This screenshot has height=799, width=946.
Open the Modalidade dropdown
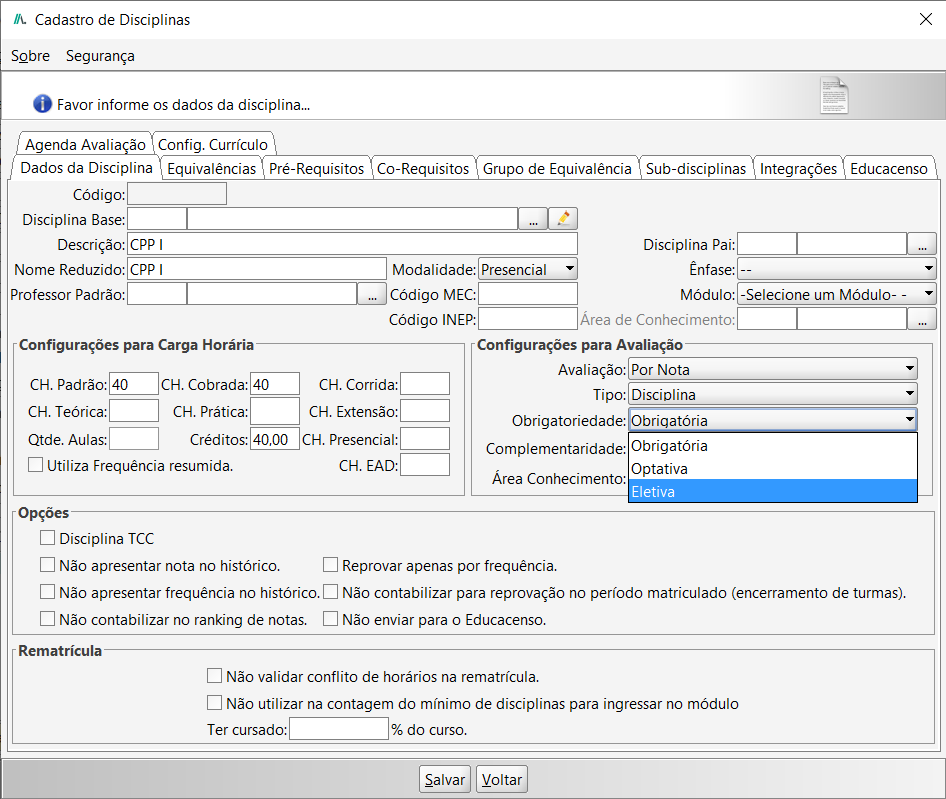(527, 269)
